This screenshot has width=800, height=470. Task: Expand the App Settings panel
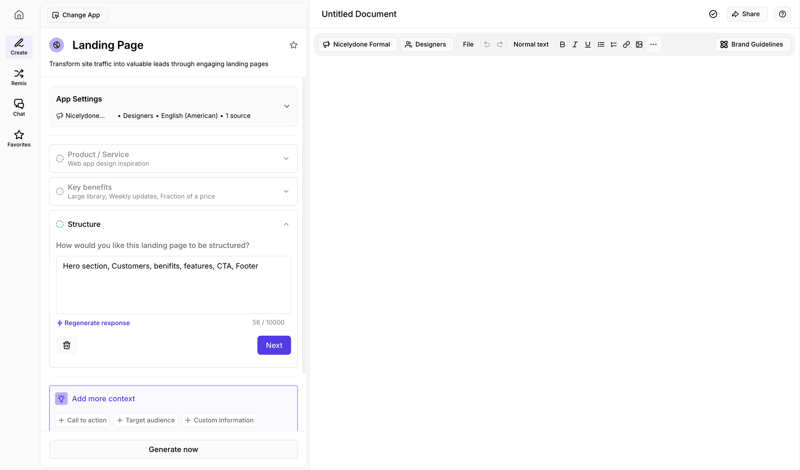pyautogui.click(x=287, y=106)
